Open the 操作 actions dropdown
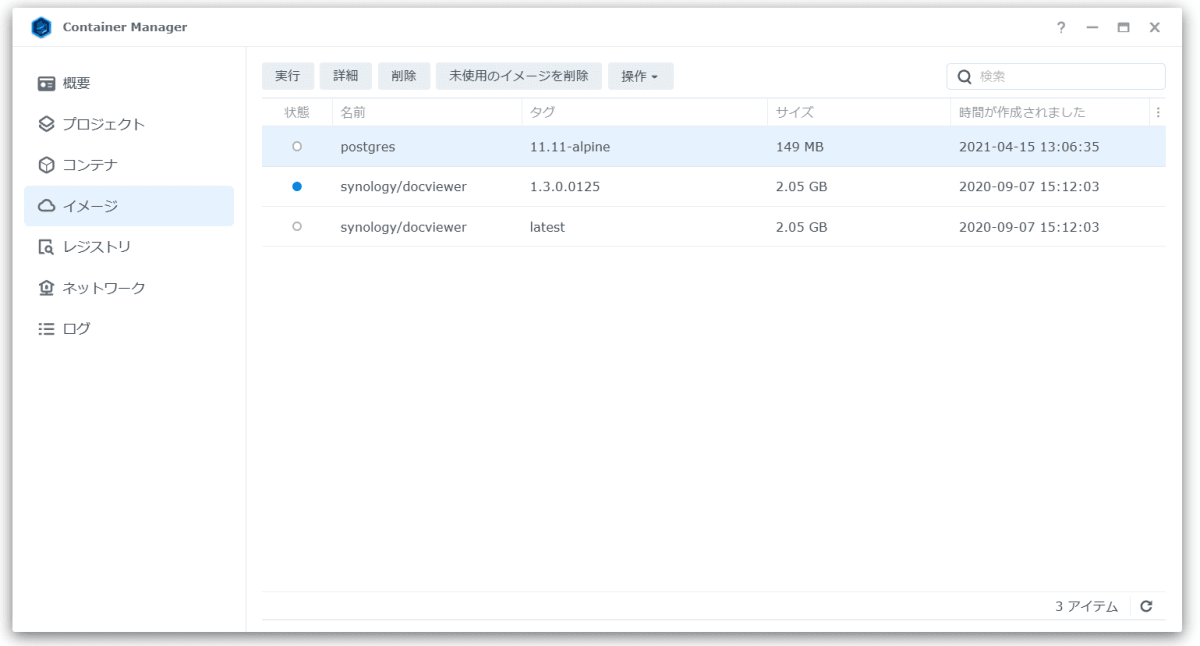 click(640, 75)
